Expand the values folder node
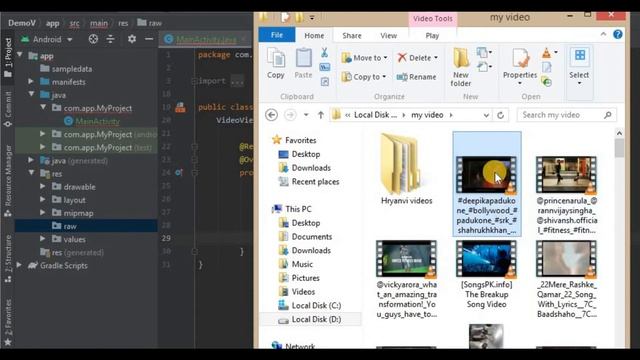Screen dimensions: 640x360 42,239
